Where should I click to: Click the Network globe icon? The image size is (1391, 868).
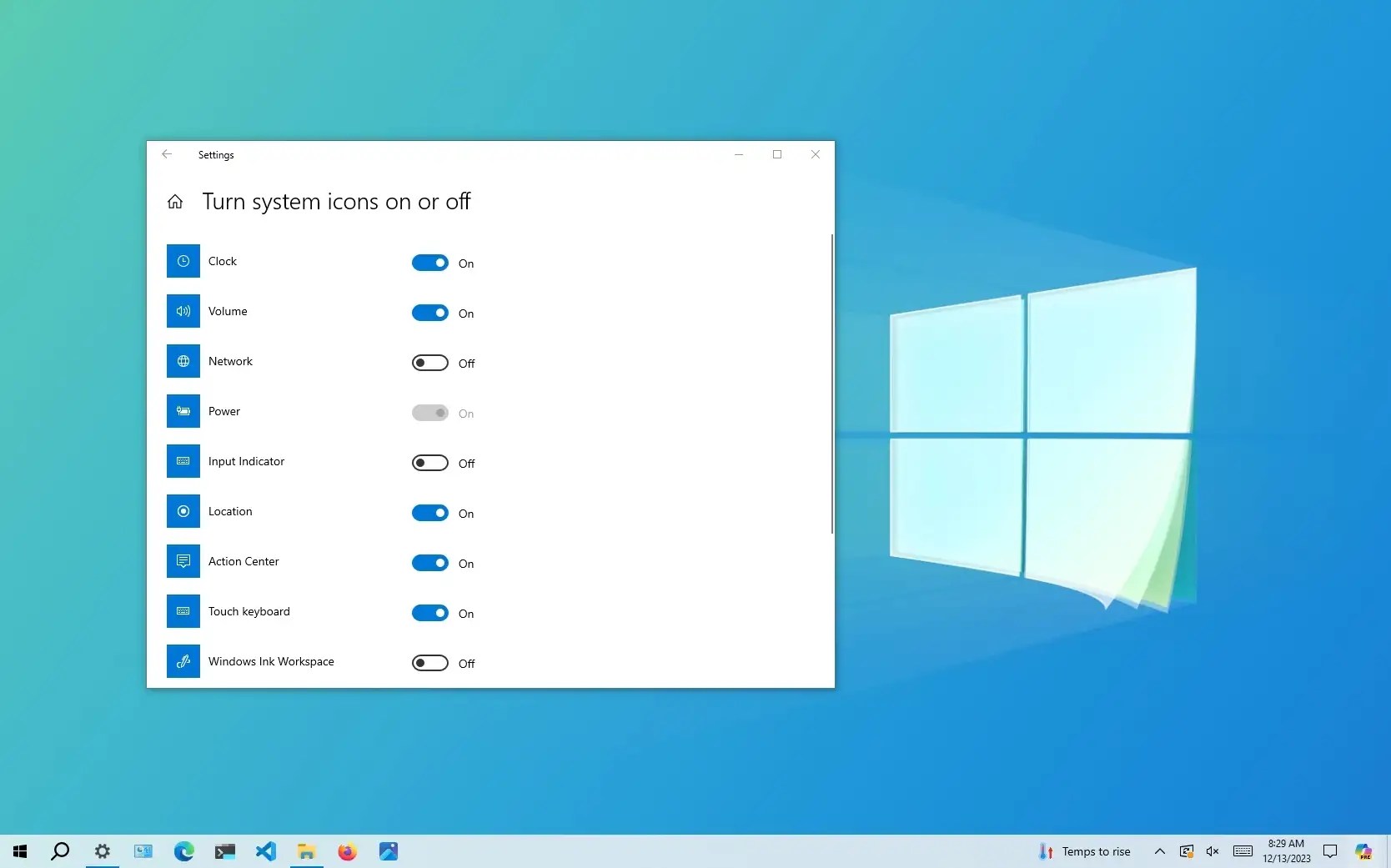coord(183,361)
